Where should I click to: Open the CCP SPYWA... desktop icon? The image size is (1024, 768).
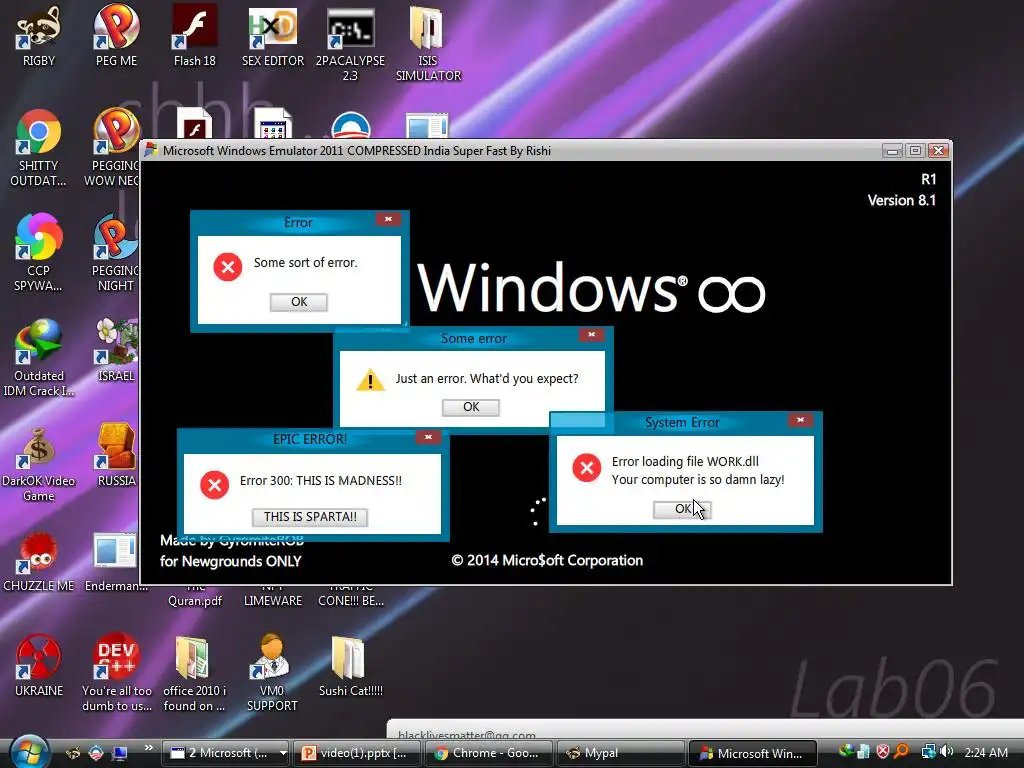(39, 253)
